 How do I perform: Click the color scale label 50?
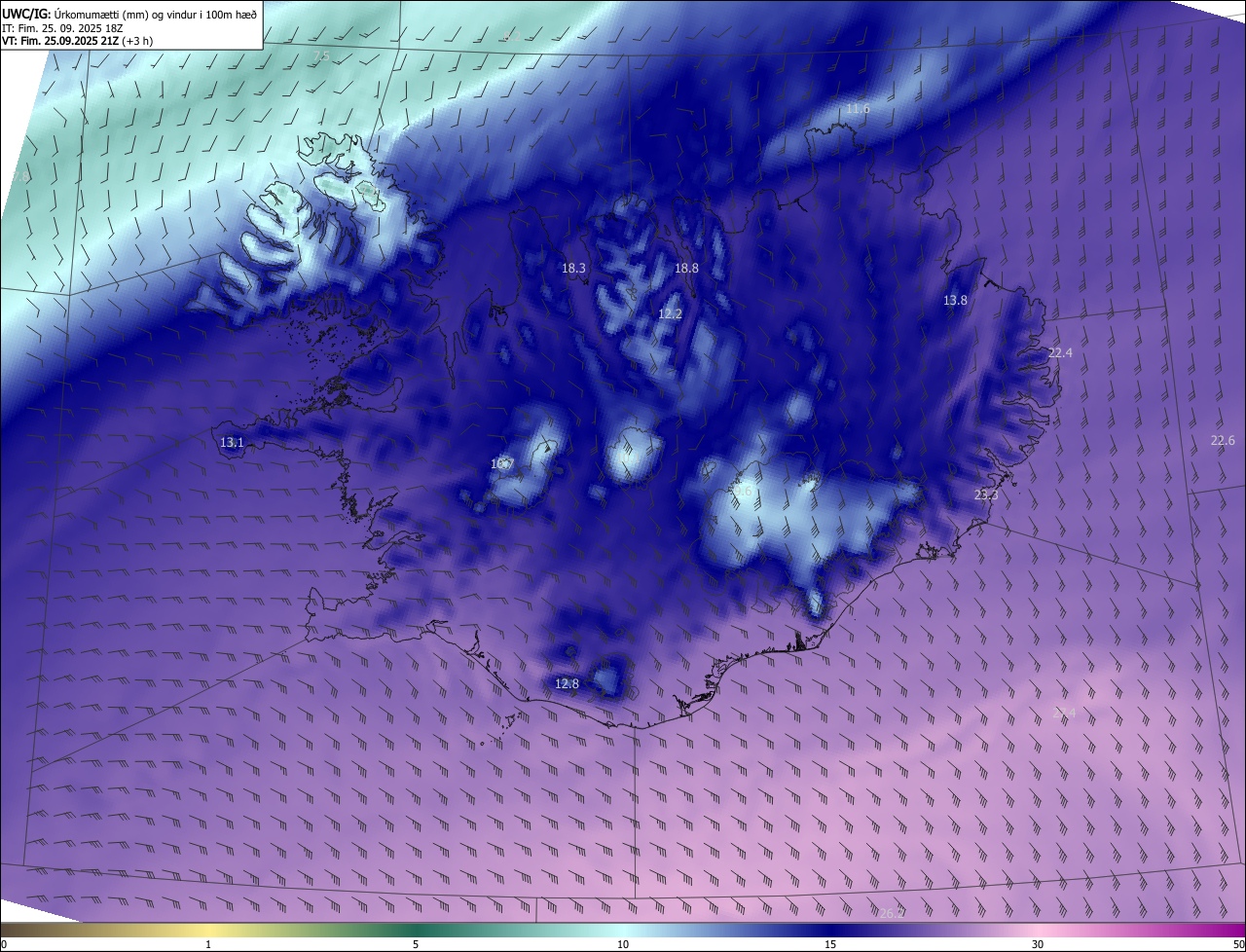(1238, 944)
